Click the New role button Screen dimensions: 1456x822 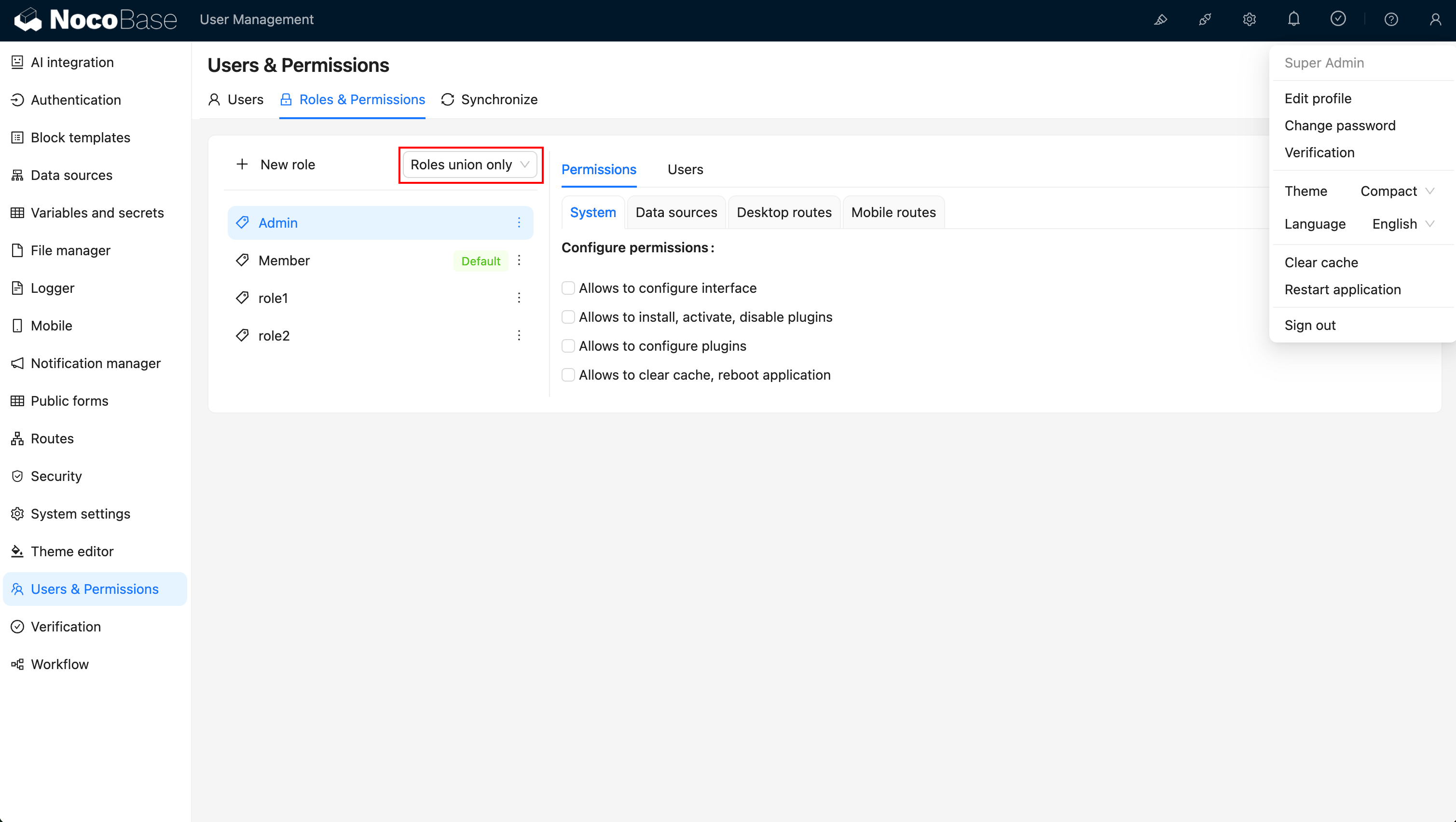pyautogui.click(x=276, y=164)
